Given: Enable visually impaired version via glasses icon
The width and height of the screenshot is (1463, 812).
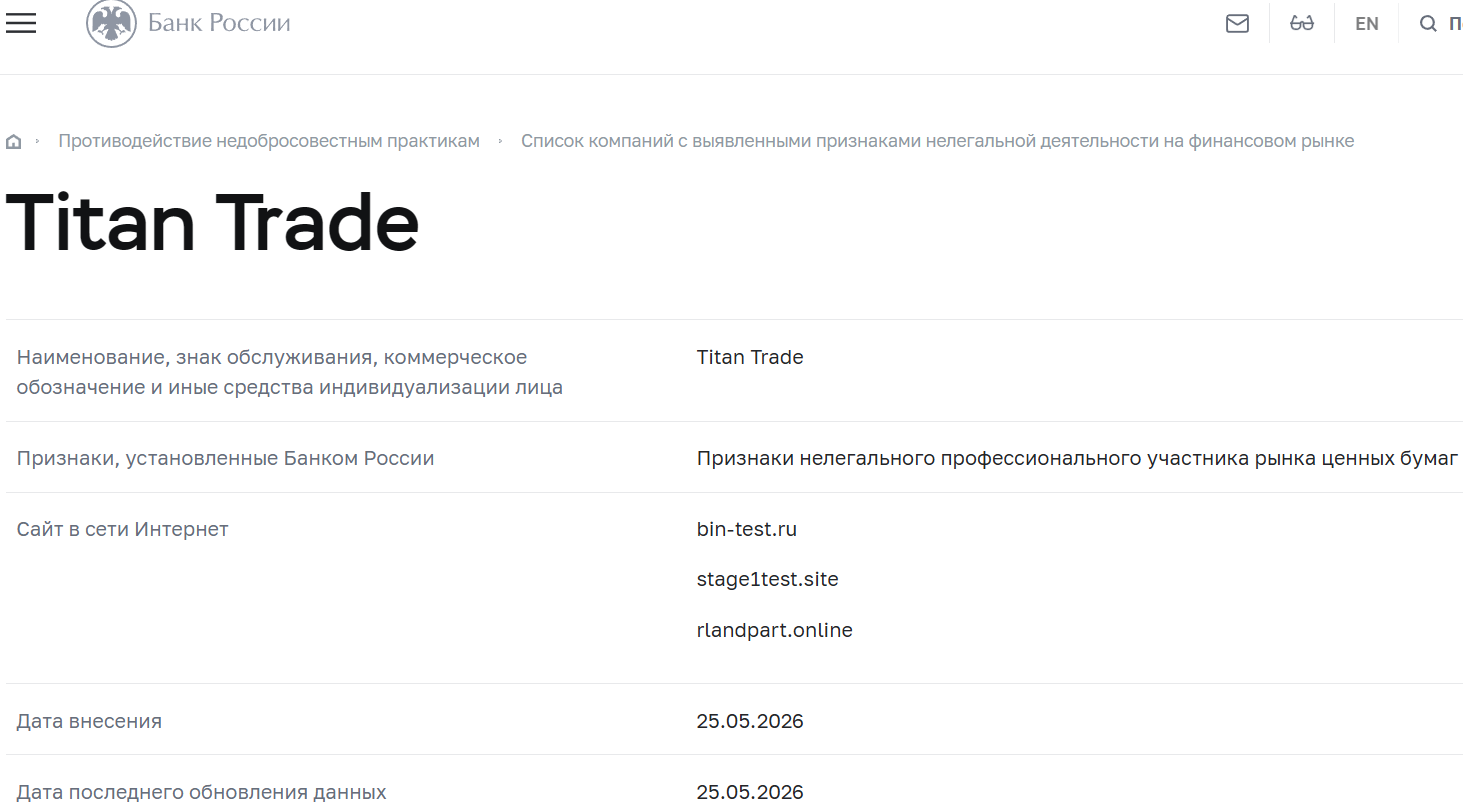Looking at the screenshot, I should tap(1302, 23).
